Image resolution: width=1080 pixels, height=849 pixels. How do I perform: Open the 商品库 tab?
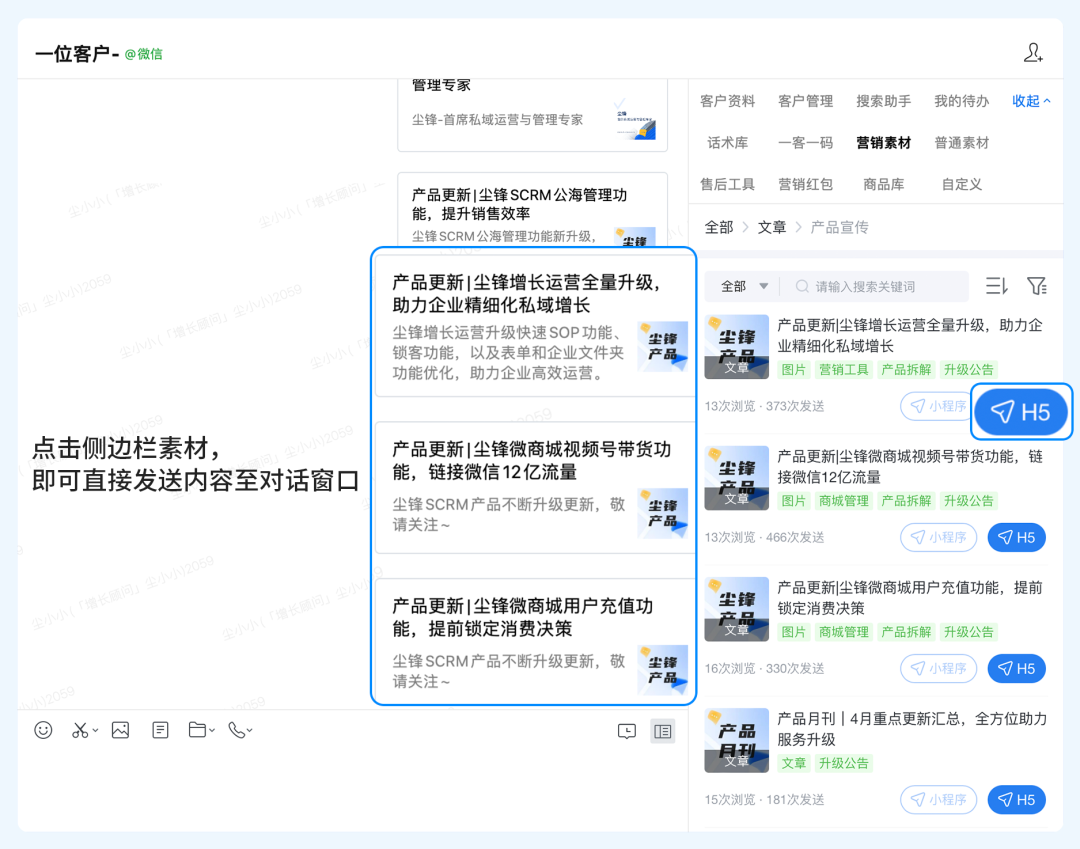click(x=883, y=184)
